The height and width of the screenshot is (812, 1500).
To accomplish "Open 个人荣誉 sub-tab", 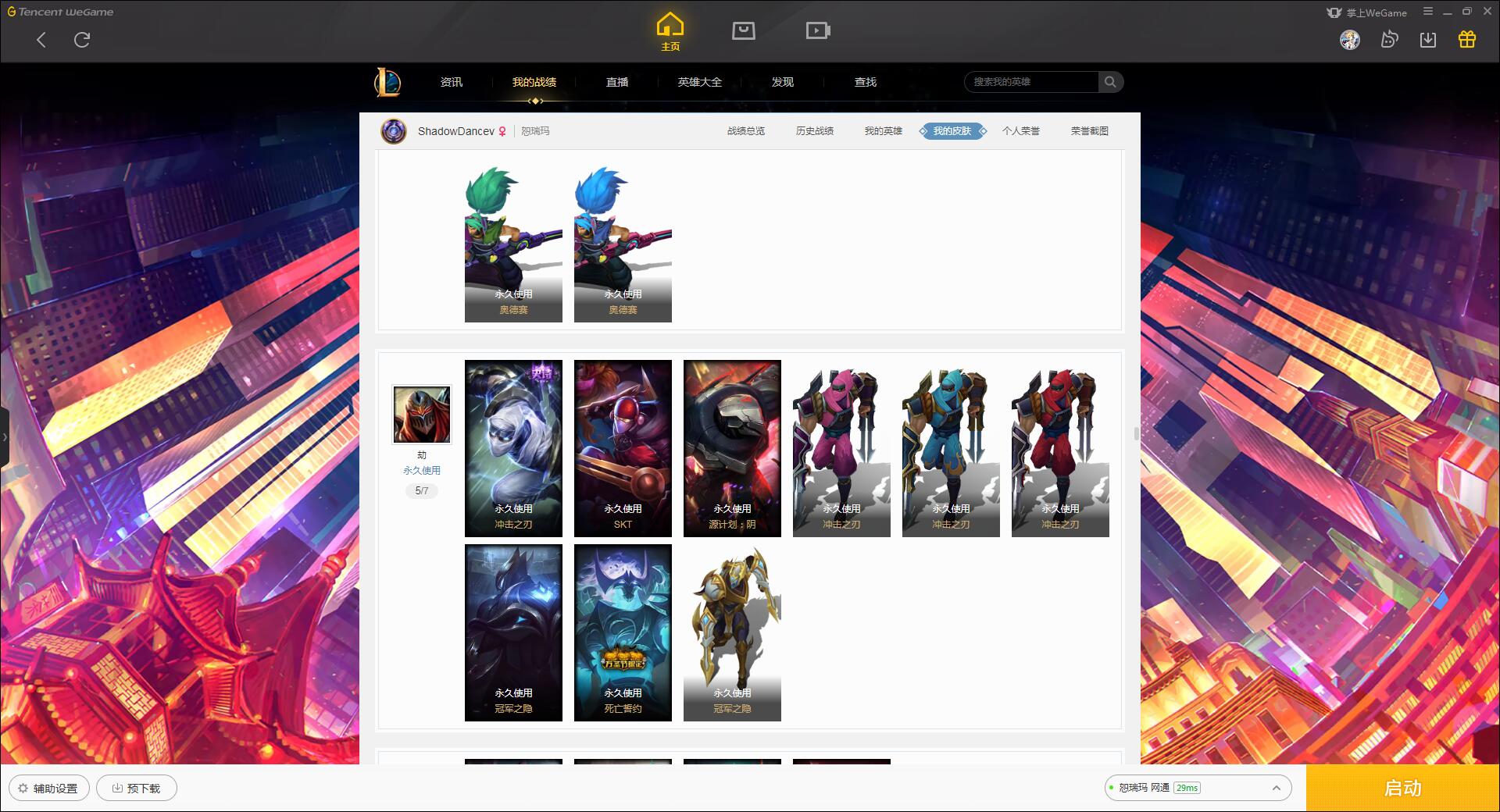I will tap(1021, 131).
